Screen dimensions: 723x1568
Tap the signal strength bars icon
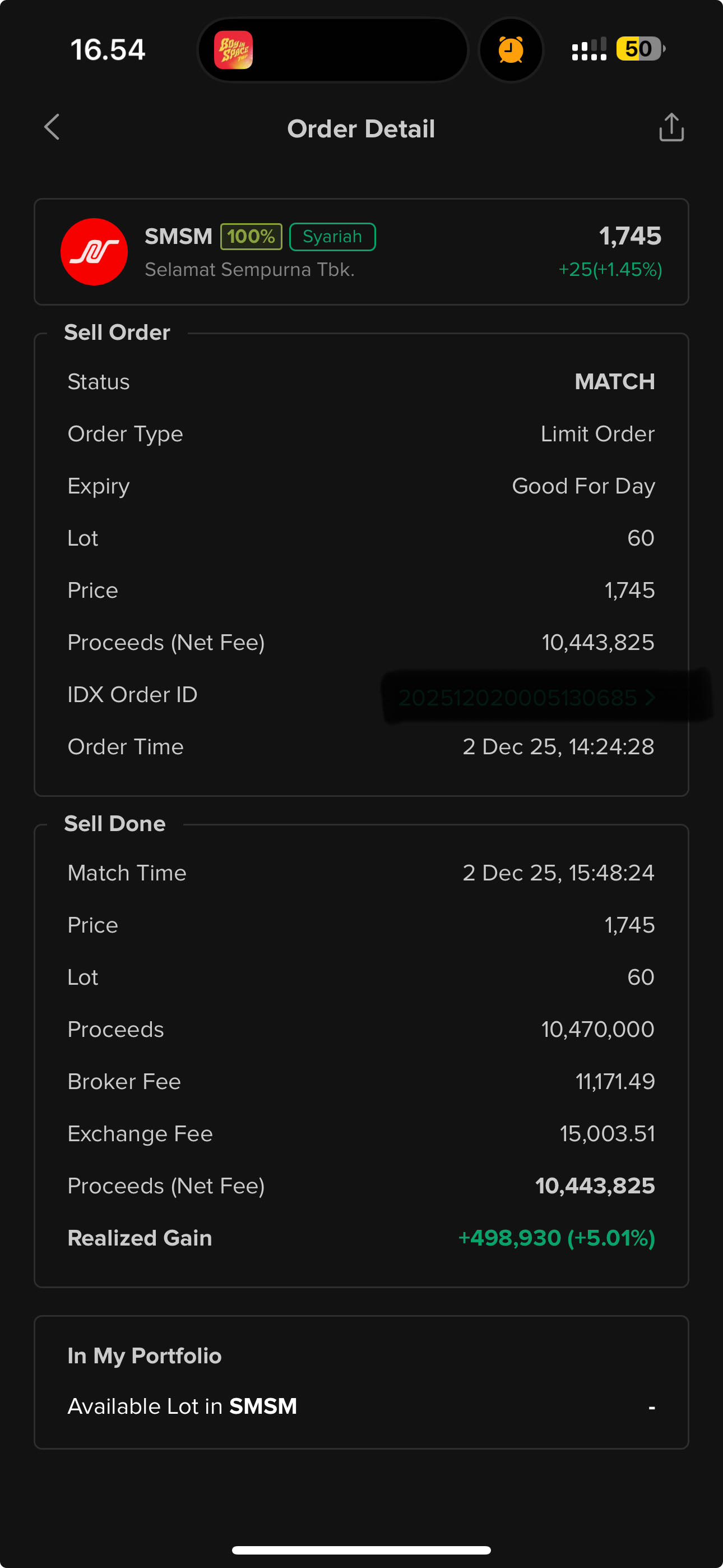click(588, 49)
